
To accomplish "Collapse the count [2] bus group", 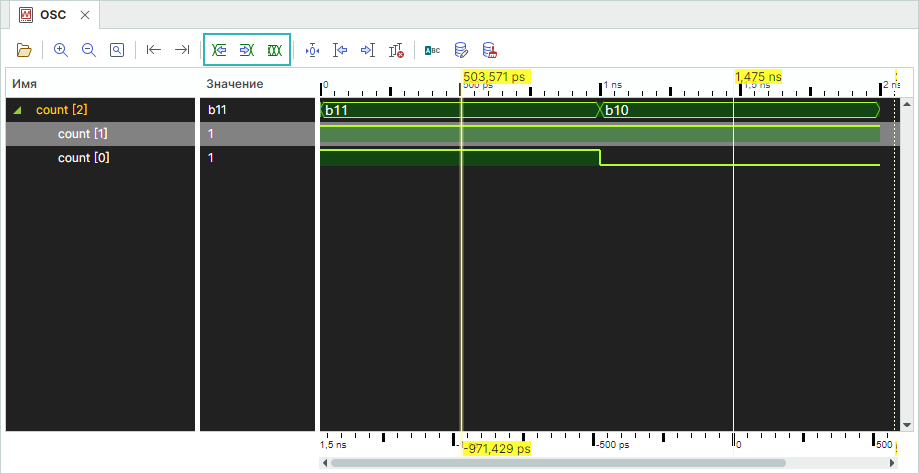I will click(x=18, y=110).
